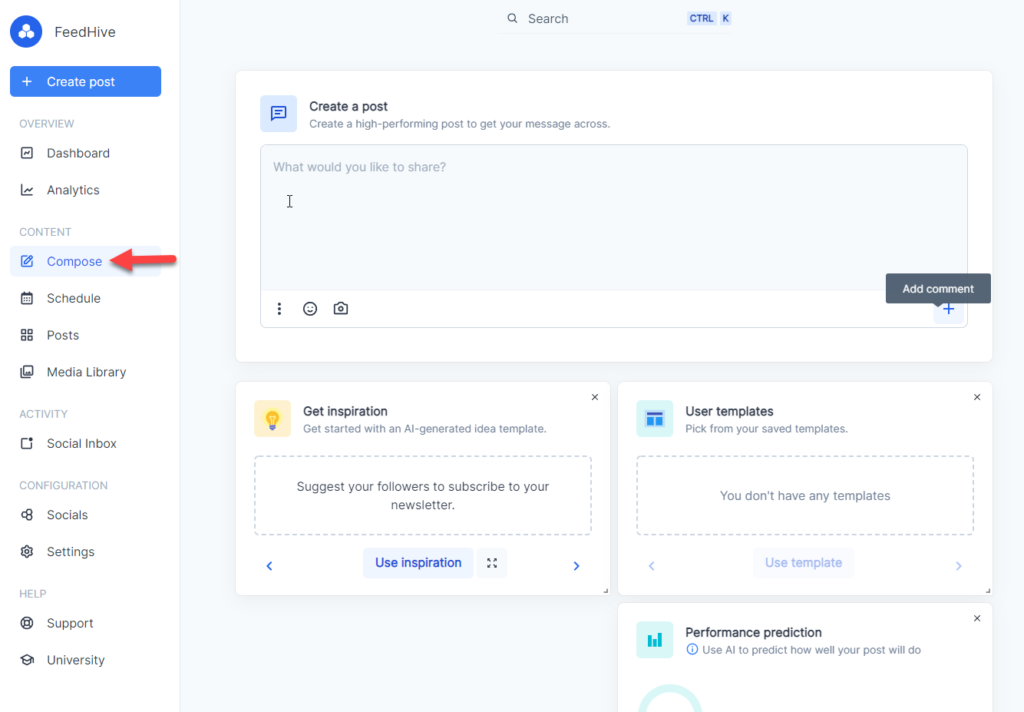Close the Performance prediction card
This screenshot has width=1024, height=712.
point(977,618)
